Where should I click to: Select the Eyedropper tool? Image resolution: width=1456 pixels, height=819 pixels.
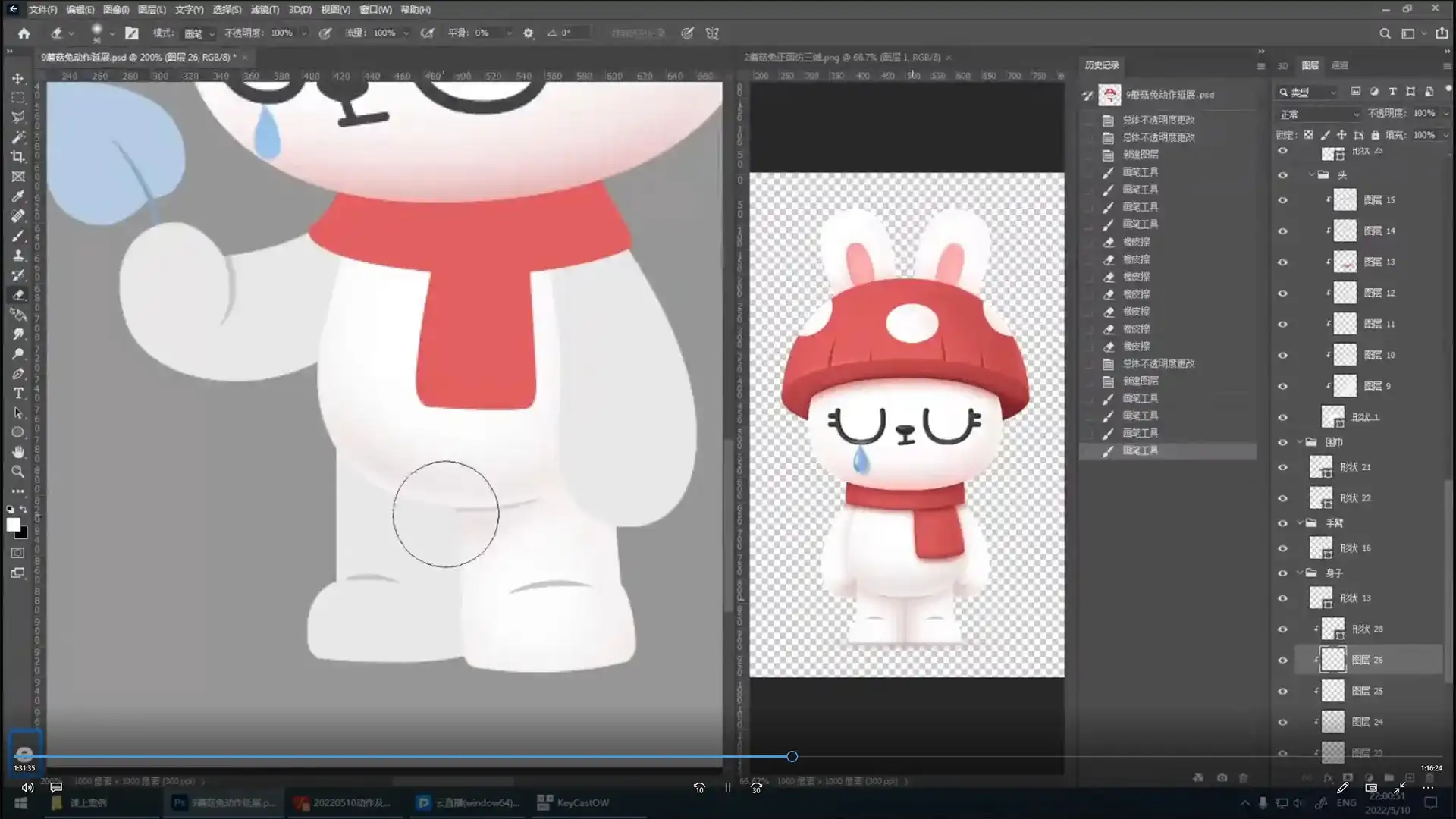[17, 196]
